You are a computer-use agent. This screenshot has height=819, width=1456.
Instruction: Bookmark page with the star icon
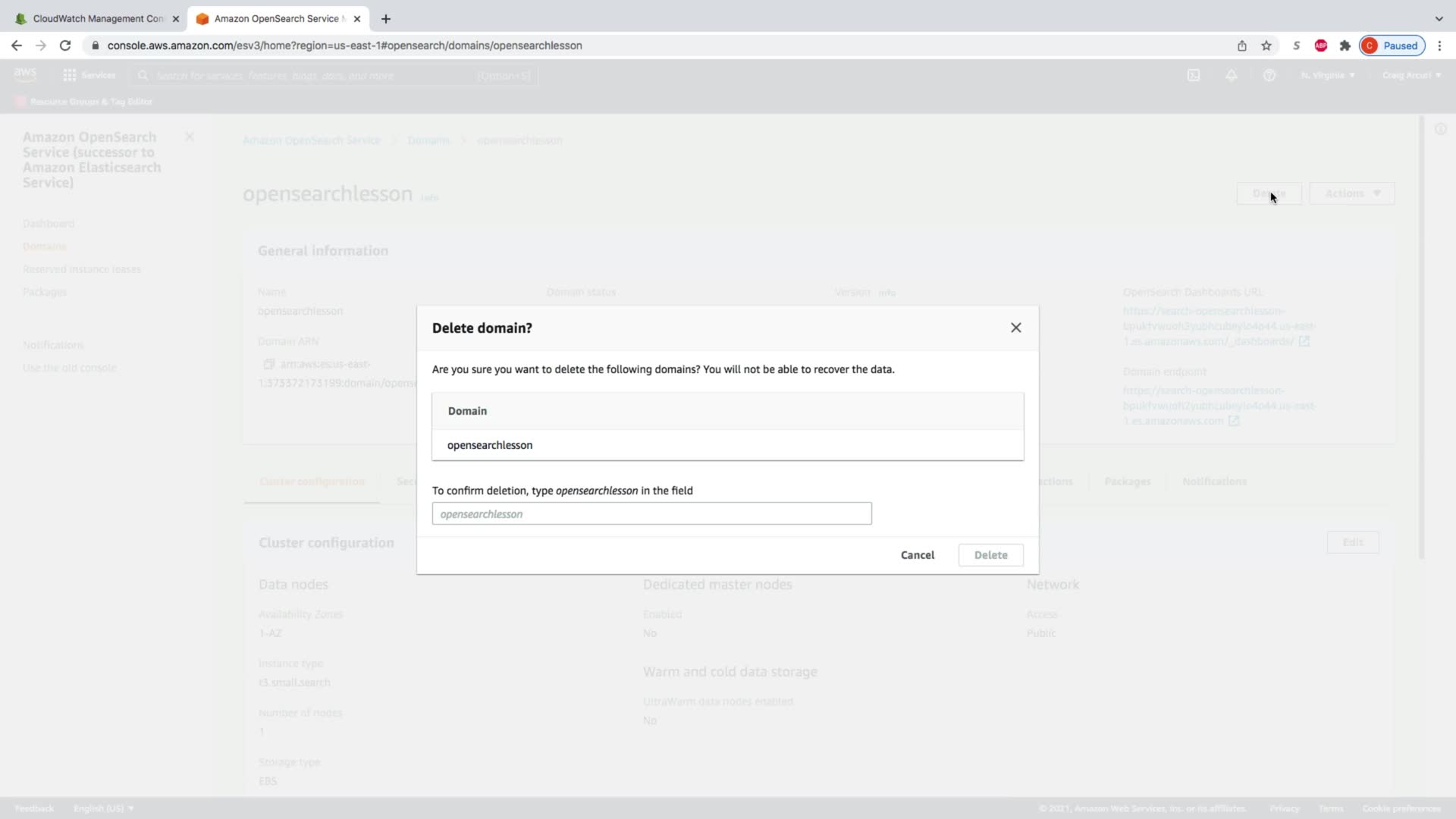(x=1266, y=45)
